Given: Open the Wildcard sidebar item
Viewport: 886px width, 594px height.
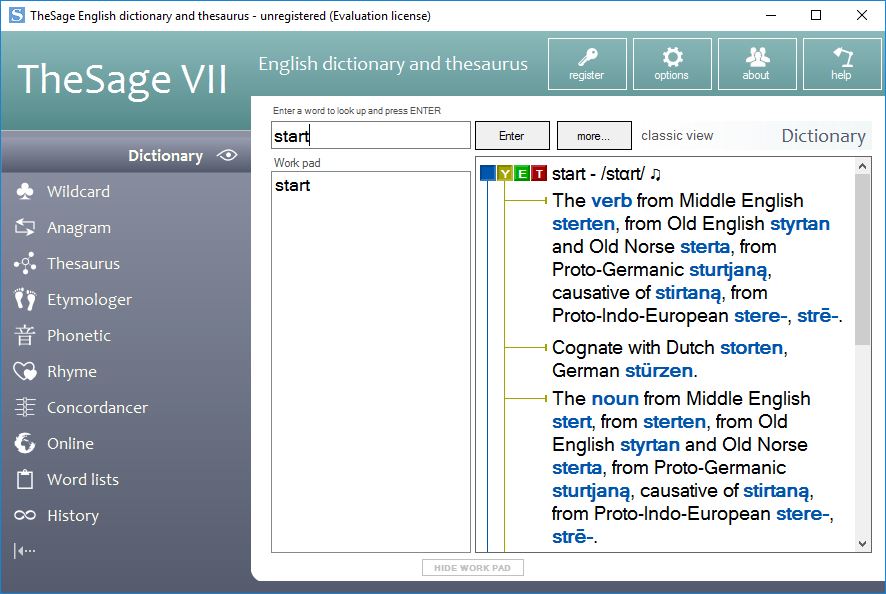Looking at the screenshot, I should pos(79,191).
